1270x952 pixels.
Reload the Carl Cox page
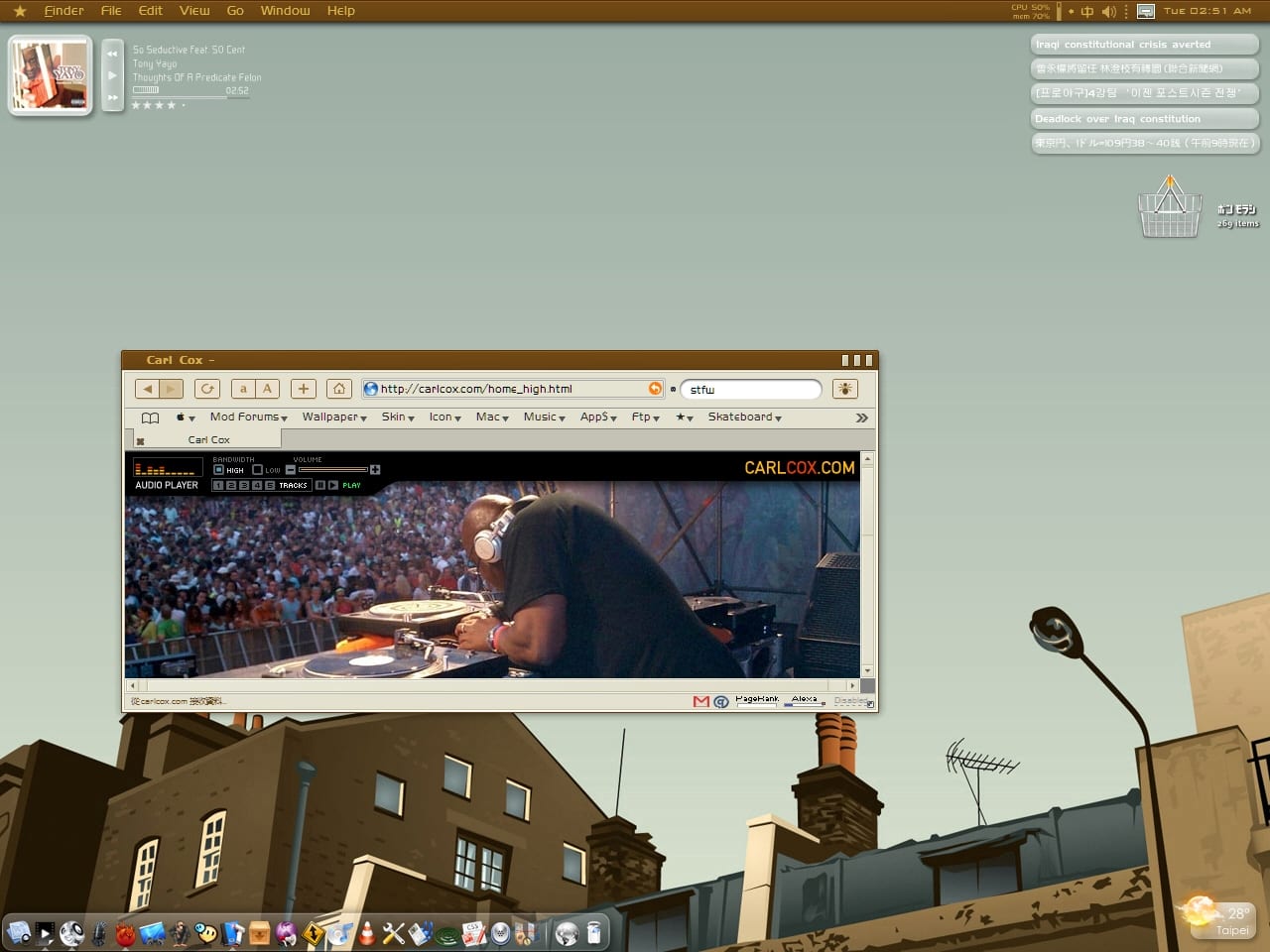click(x=207, y=389)
